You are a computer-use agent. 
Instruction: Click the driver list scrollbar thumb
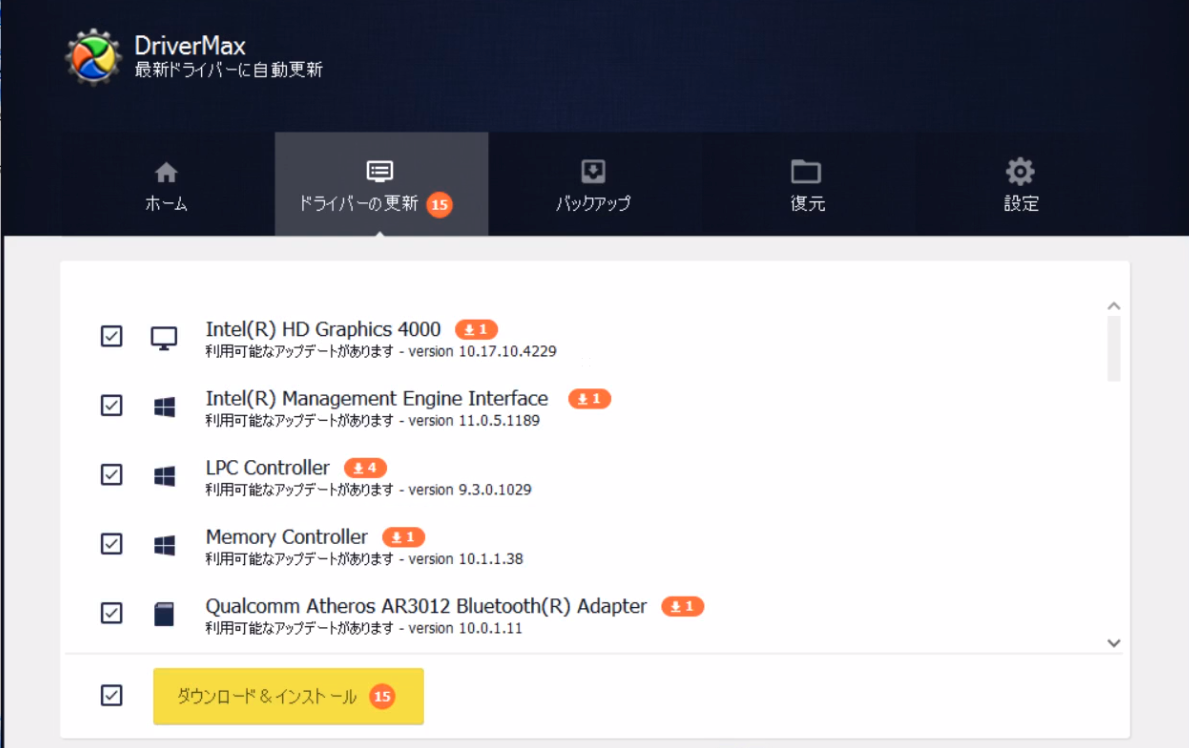[1114, 349]
